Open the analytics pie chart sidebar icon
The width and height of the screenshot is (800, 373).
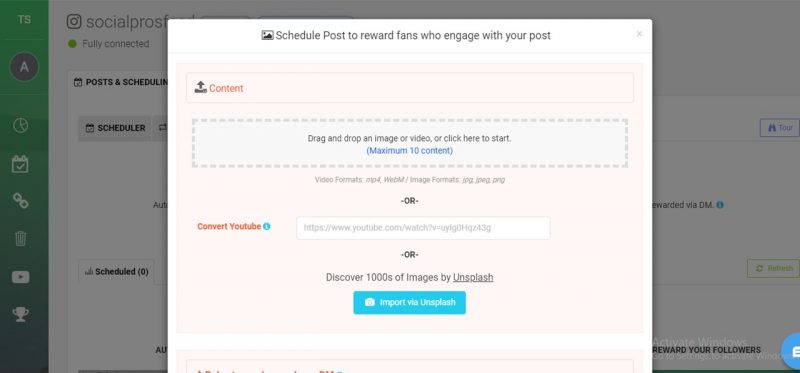pyautogui.click(x=20, y=126)
